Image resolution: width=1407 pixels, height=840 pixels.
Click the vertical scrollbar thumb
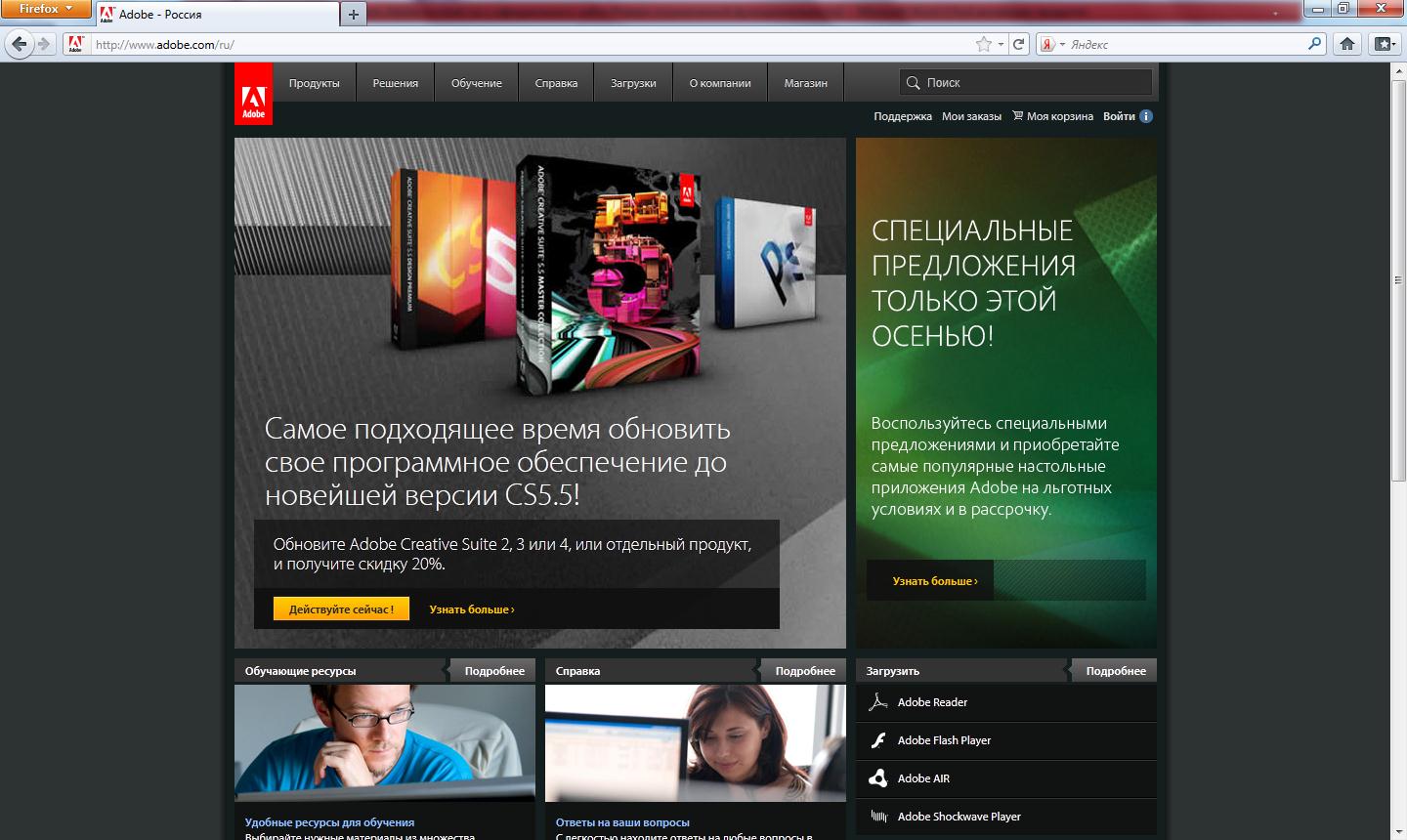[1398, 280]
